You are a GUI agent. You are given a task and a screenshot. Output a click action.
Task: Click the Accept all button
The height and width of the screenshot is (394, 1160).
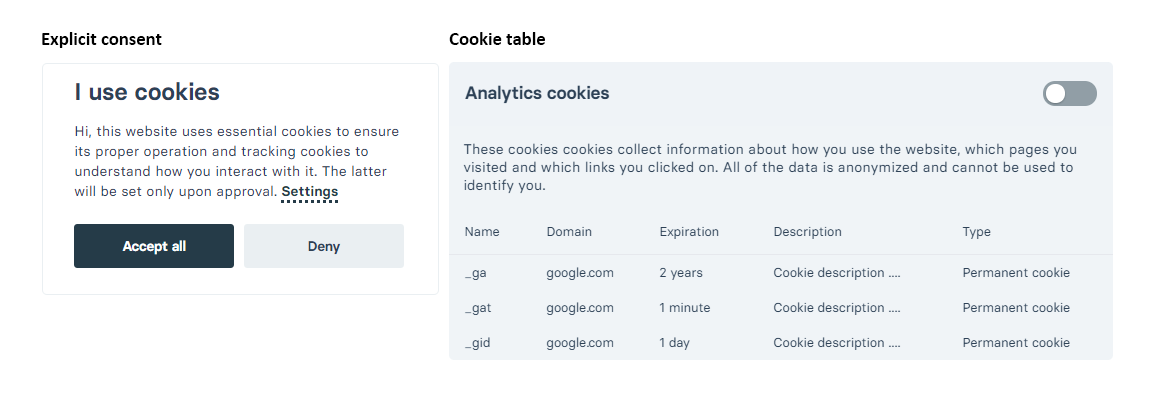pos(154,246)
